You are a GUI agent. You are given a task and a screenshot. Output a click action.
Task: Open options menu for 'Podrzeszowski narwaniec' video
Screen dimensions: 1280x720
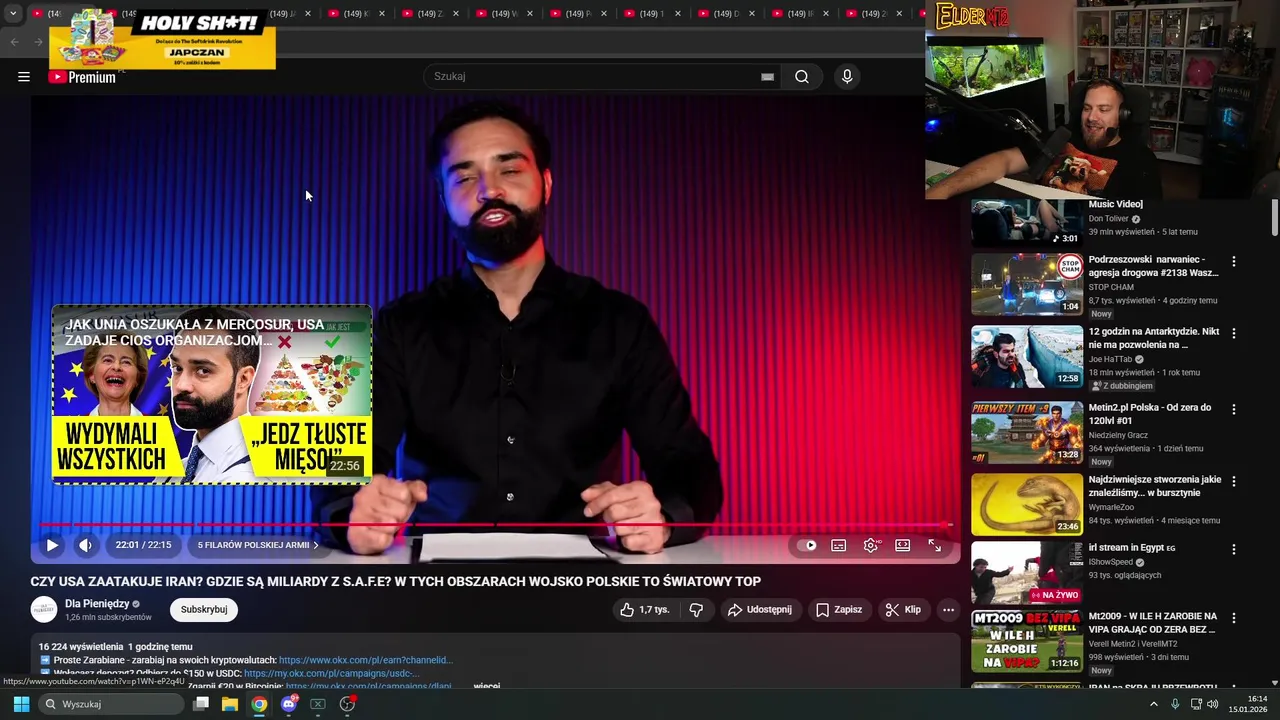click(1234, 261)
